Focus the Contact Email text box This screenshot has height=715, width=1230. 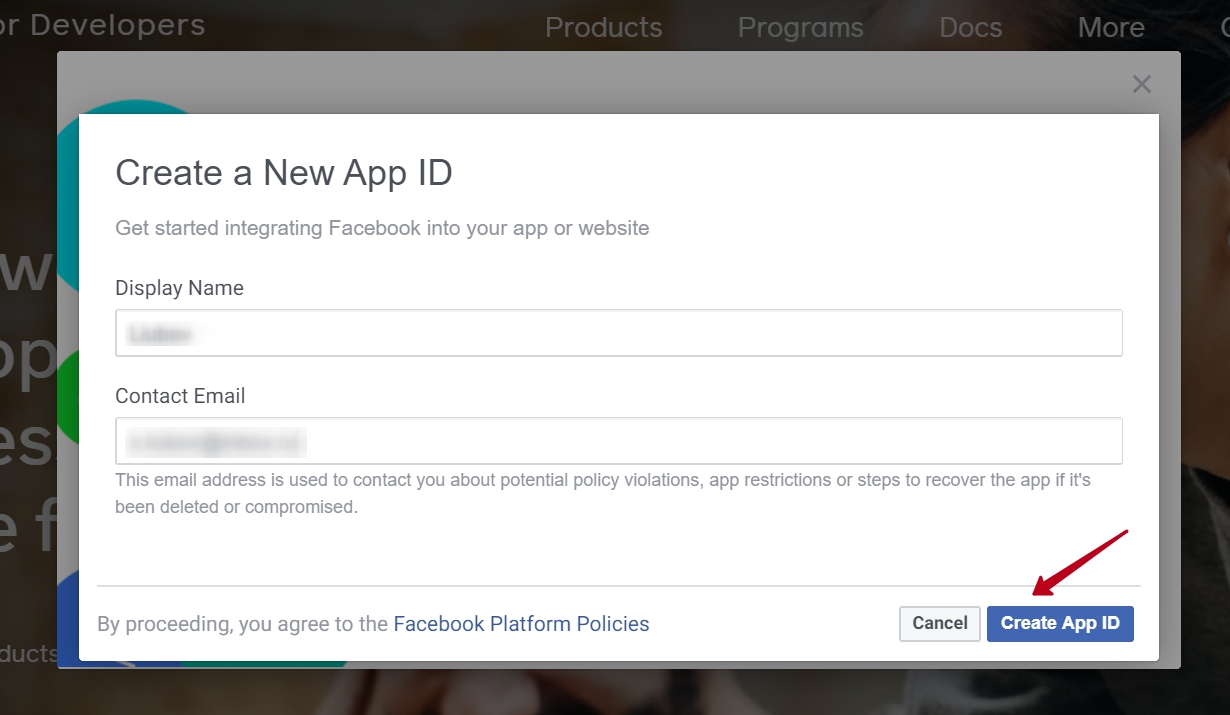(x=618, y=441)
